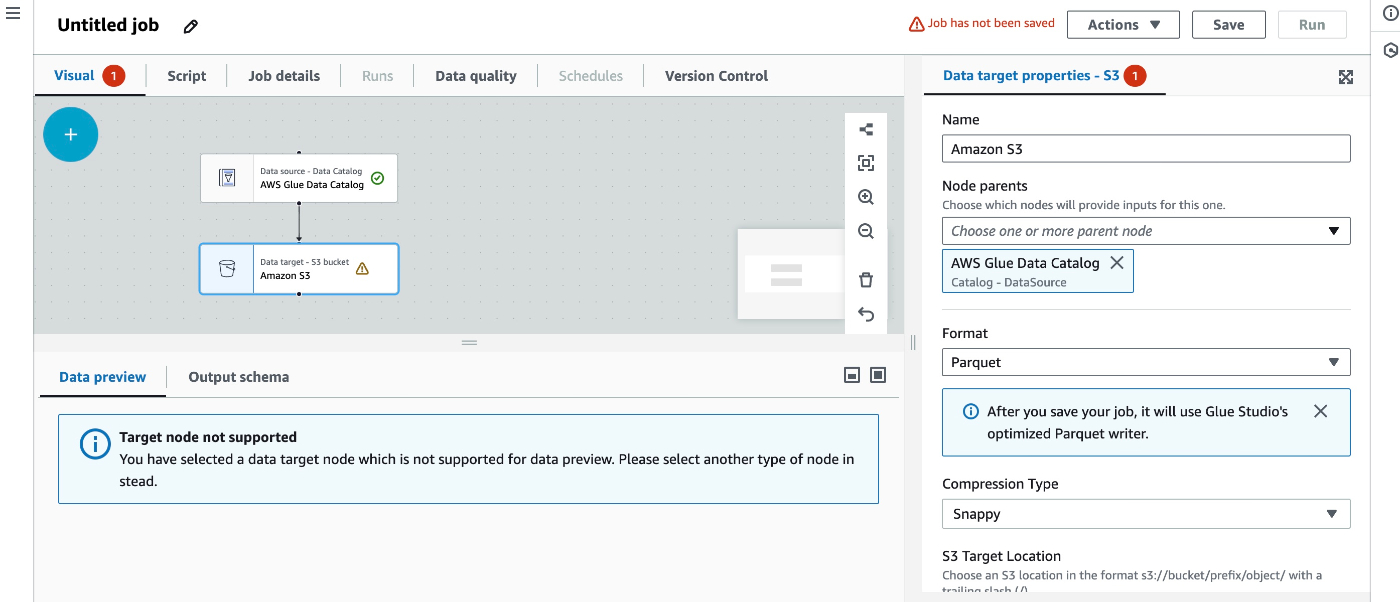This screenshot has height=602, width=1400.
Task: Add a node with the plus button
Action: click(71, 134)
